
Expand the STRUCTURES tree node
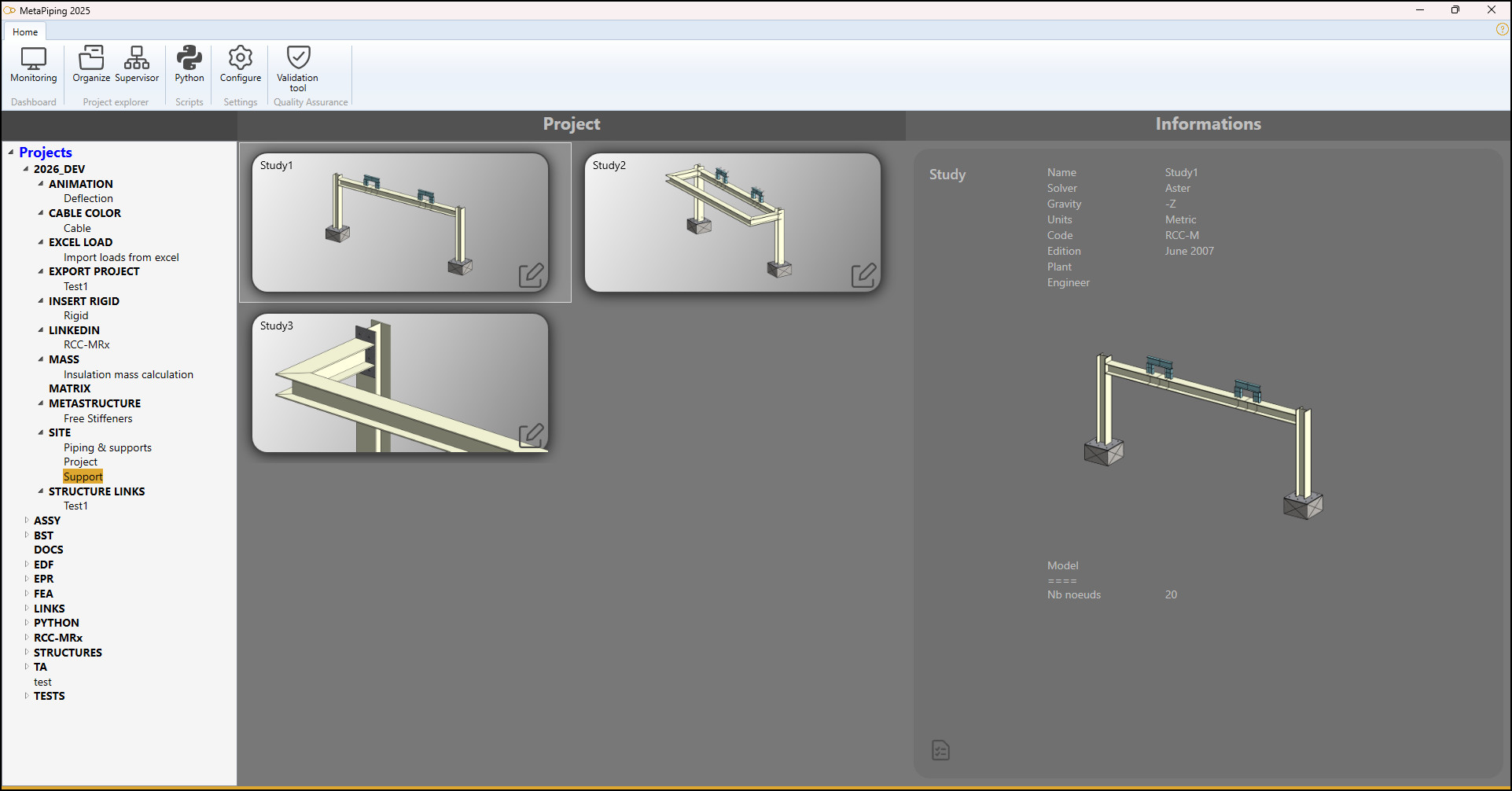pyautogui.click(x=27, y=653)
